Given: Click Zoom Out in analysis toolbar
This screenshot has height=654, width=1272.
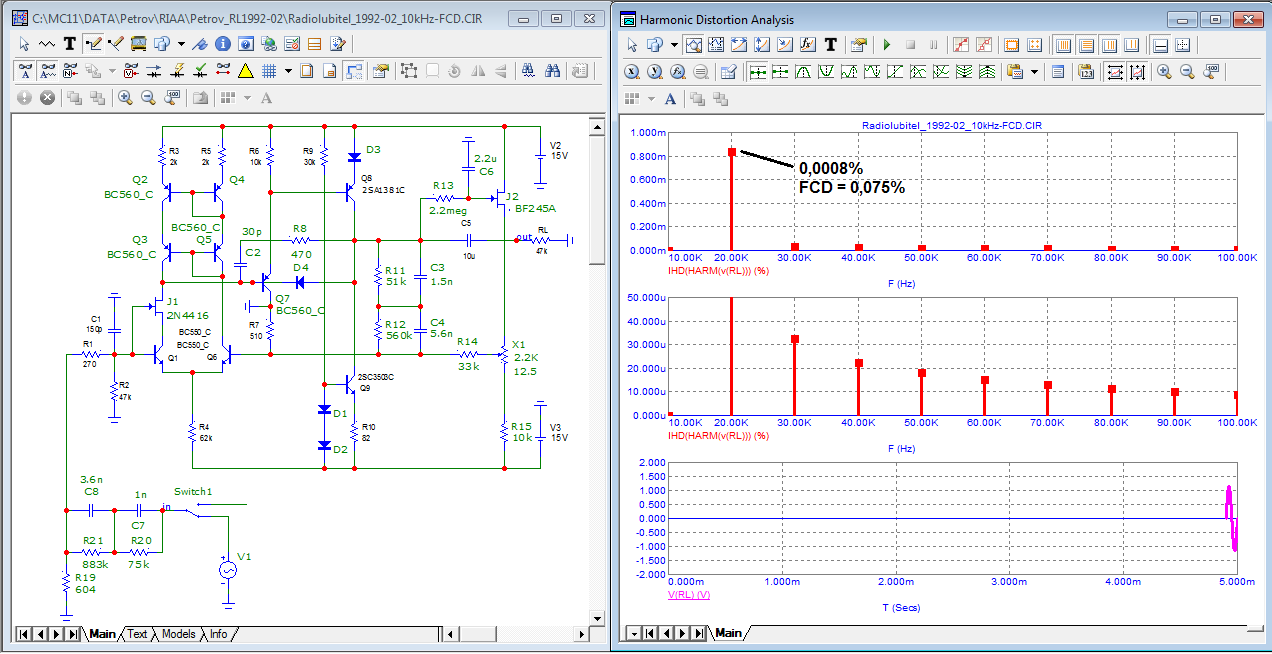Looking at the screenshot, I should pyautogui.click(x=1187, y=72).
